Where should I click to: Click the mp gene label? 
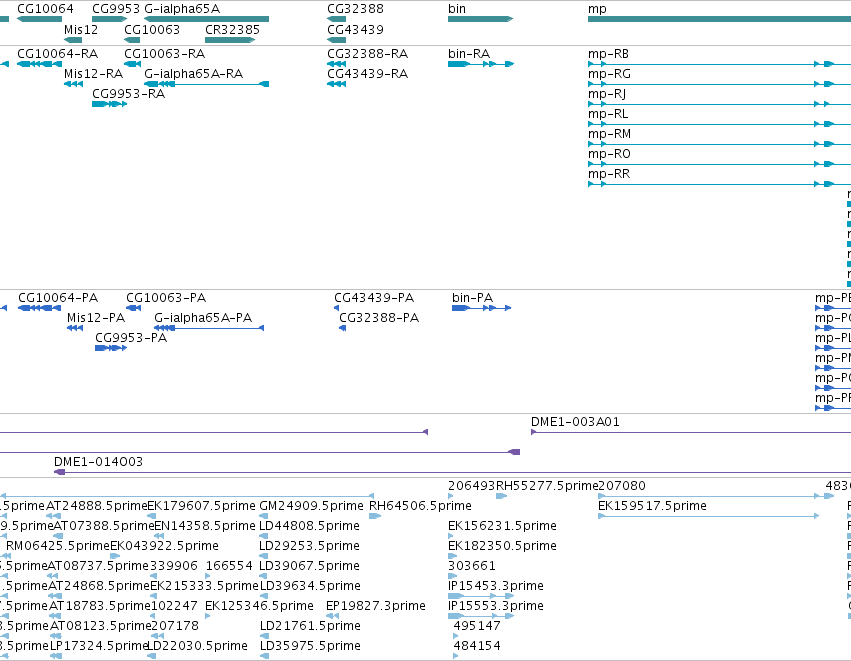597,9
